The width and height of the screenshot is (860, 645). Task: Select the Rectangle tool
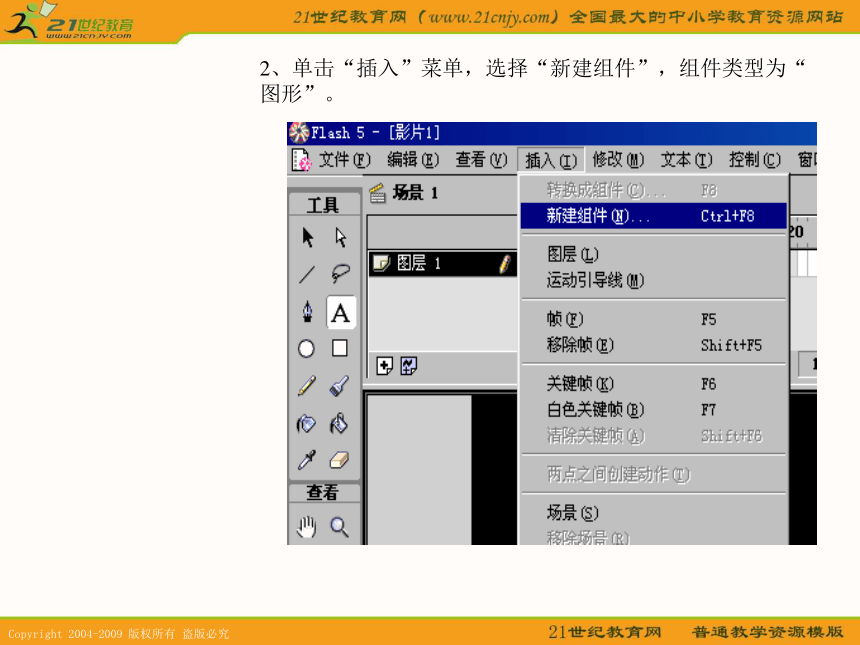(340, 348)
